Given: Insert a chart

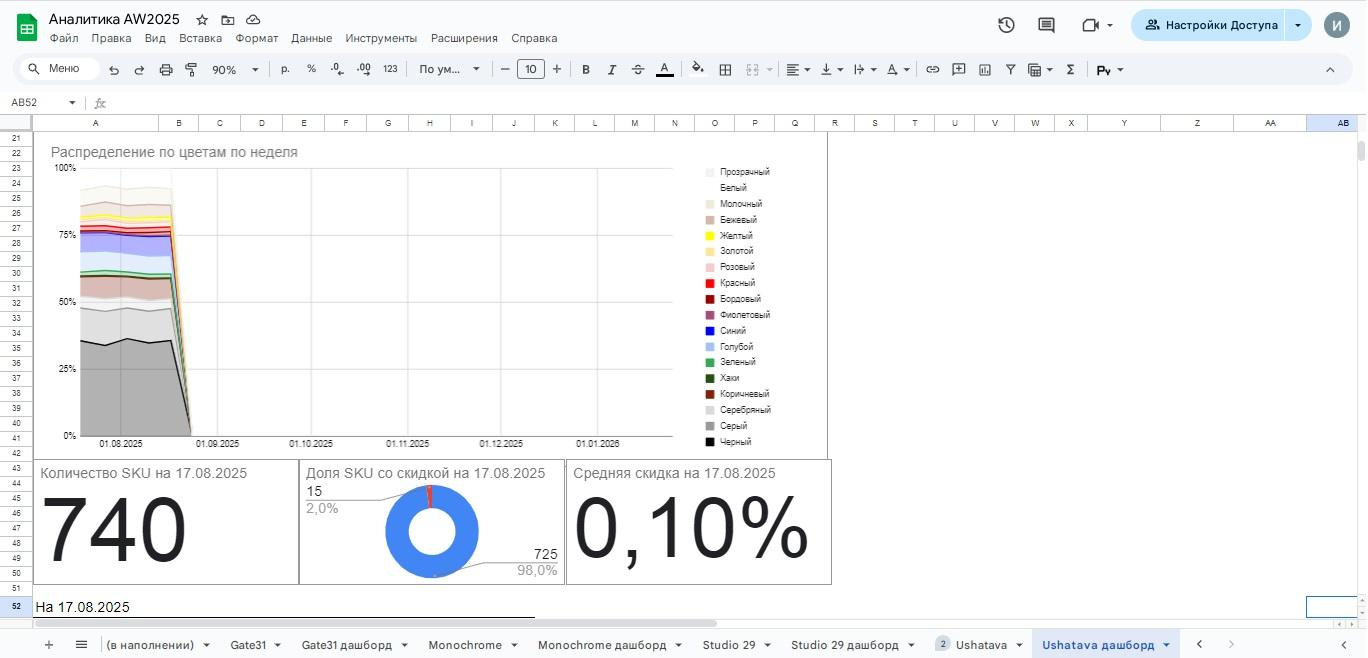Looking at the screenshot, I should pyautogui.click(x=984, y=69).
